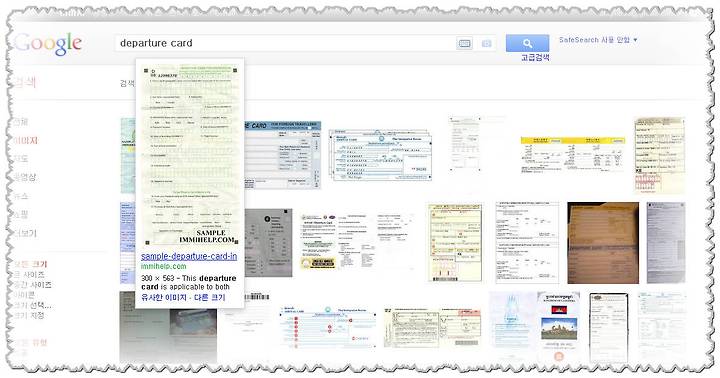720x378 pixels.
Task: Click the Google logo
Action: 48,44
